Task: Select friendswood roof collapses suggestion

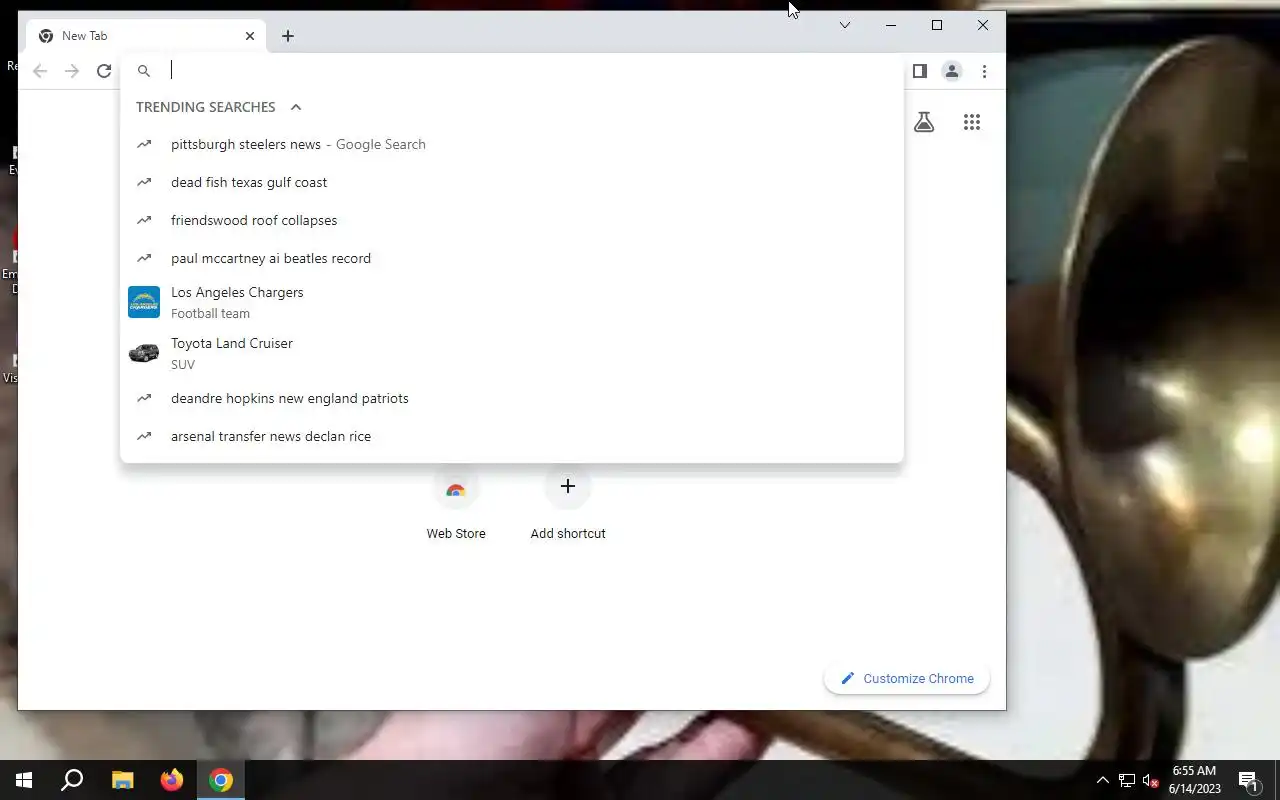Action: click(512, 220)
